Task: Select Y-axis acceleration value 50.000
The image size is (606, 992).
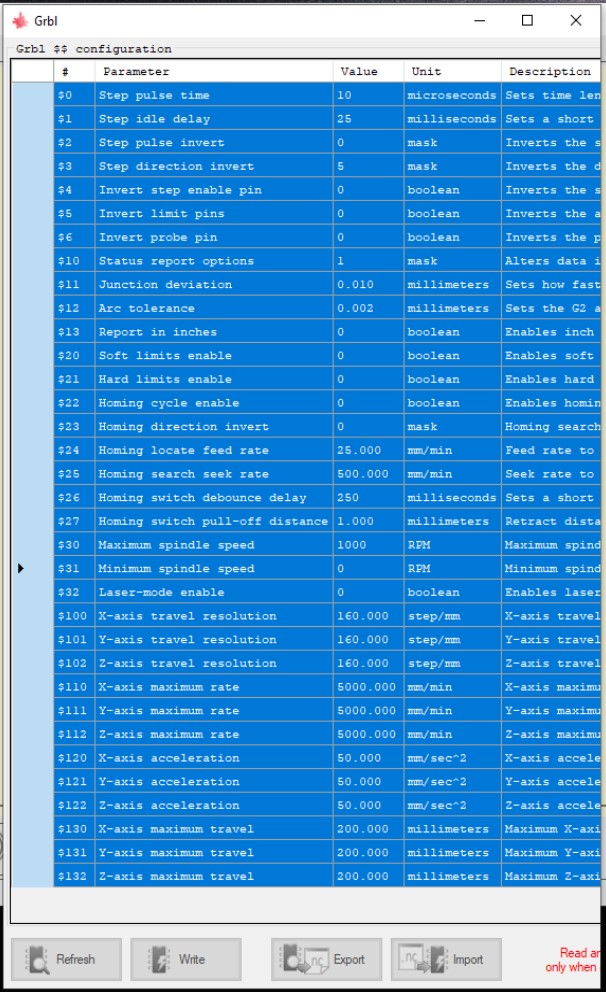Action: click(368, 782)
